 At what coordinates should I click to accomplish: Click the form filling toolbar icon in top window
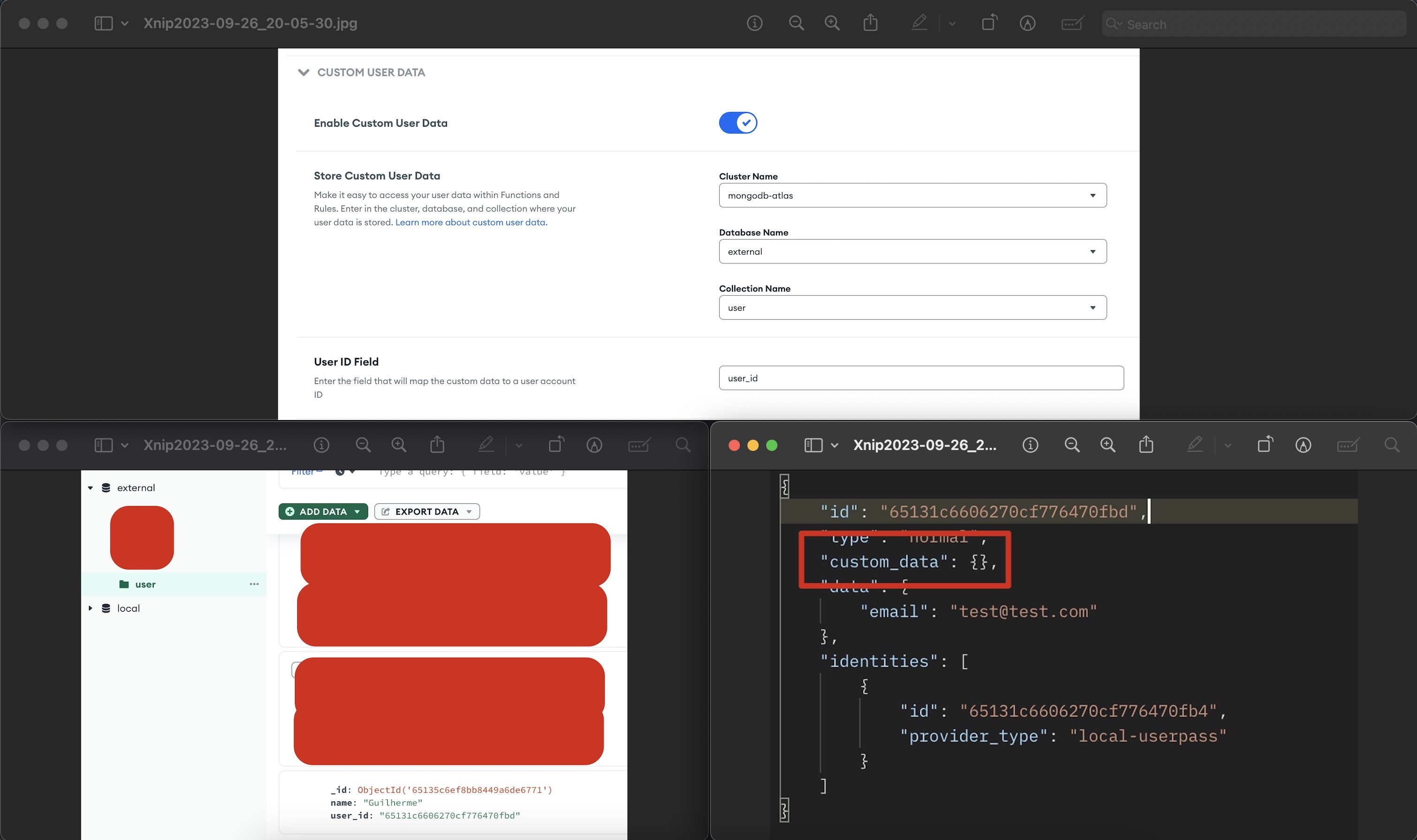click(1072, 23)
